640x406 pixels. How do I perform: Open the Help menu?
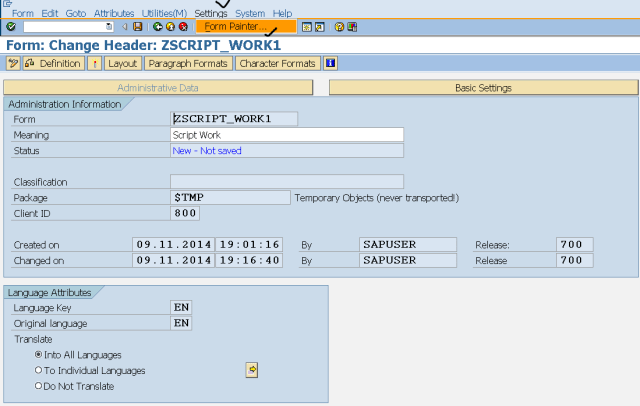click(282, 13)
